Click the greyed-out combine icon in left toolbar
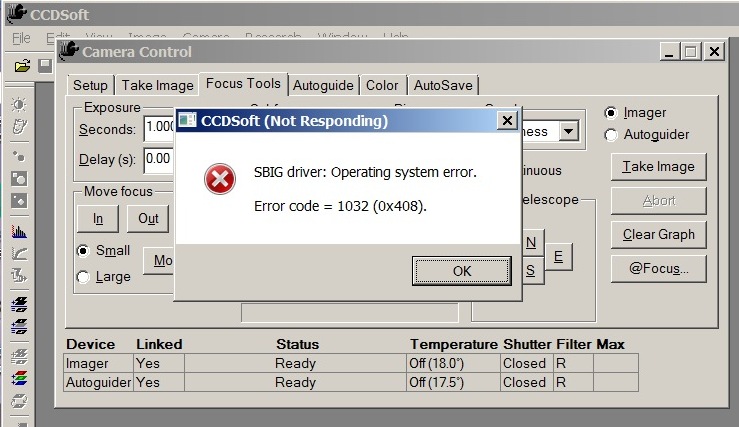 point(19,356)
